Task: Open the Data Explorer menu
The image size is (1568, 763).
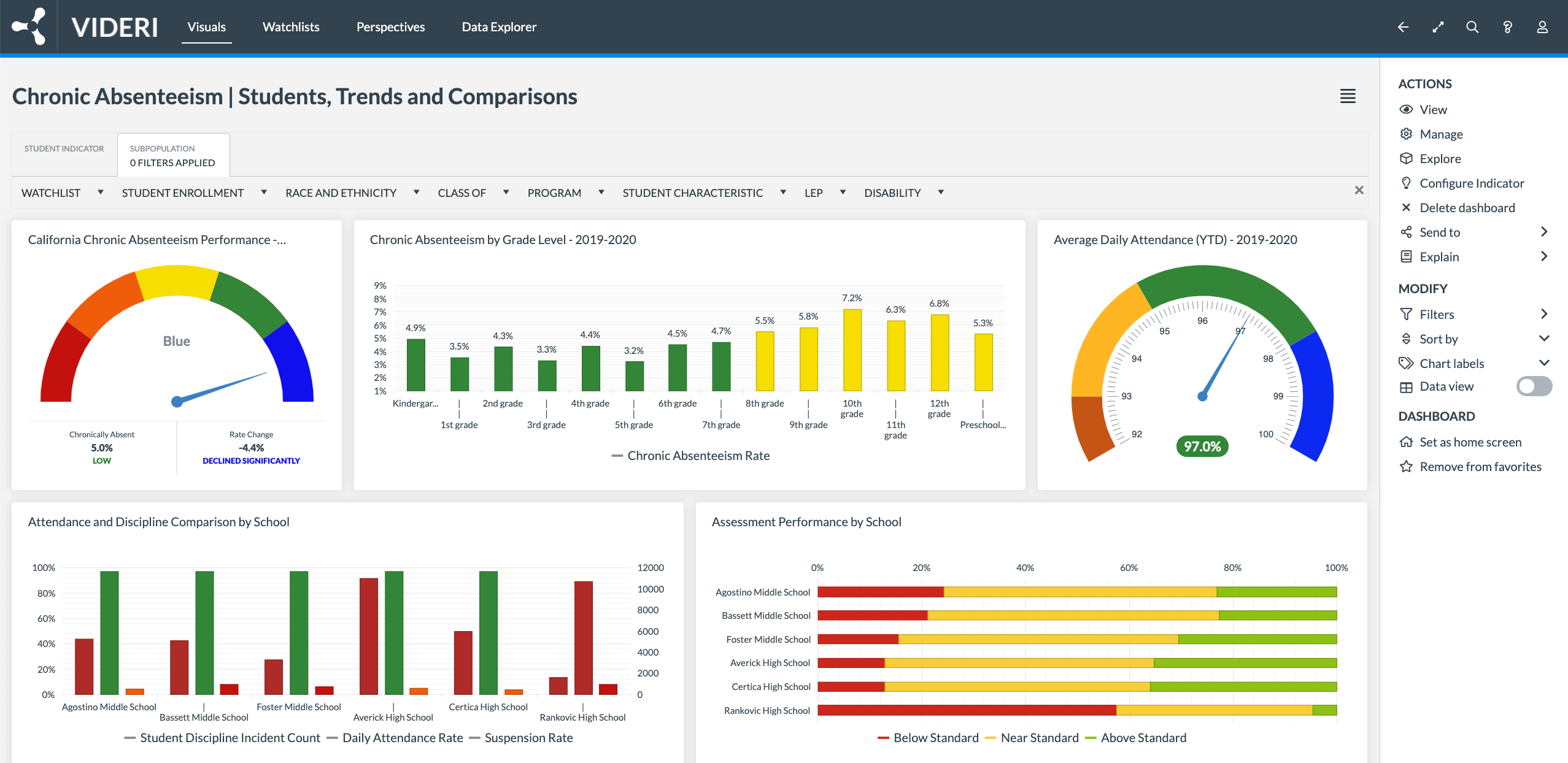Action: click(498, 27)
